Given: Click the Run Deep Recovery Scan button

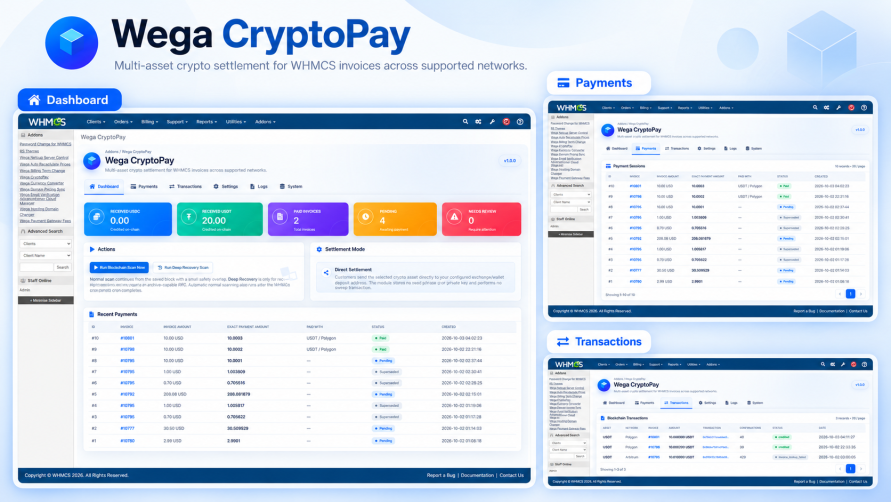Looking at the screenshot, I should [183, 267].
